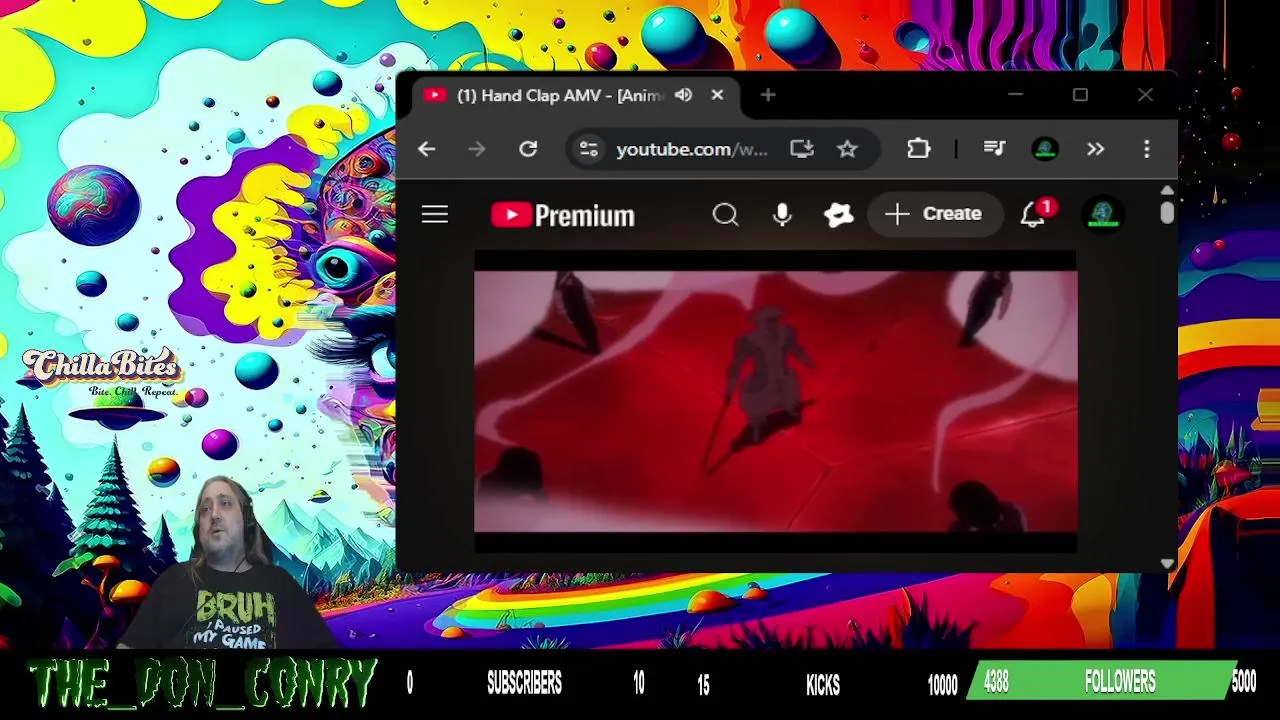Open the YouTube account avatar menu
The width and height of the screenshot is (1280, 720).
[x=1103, y=214]
